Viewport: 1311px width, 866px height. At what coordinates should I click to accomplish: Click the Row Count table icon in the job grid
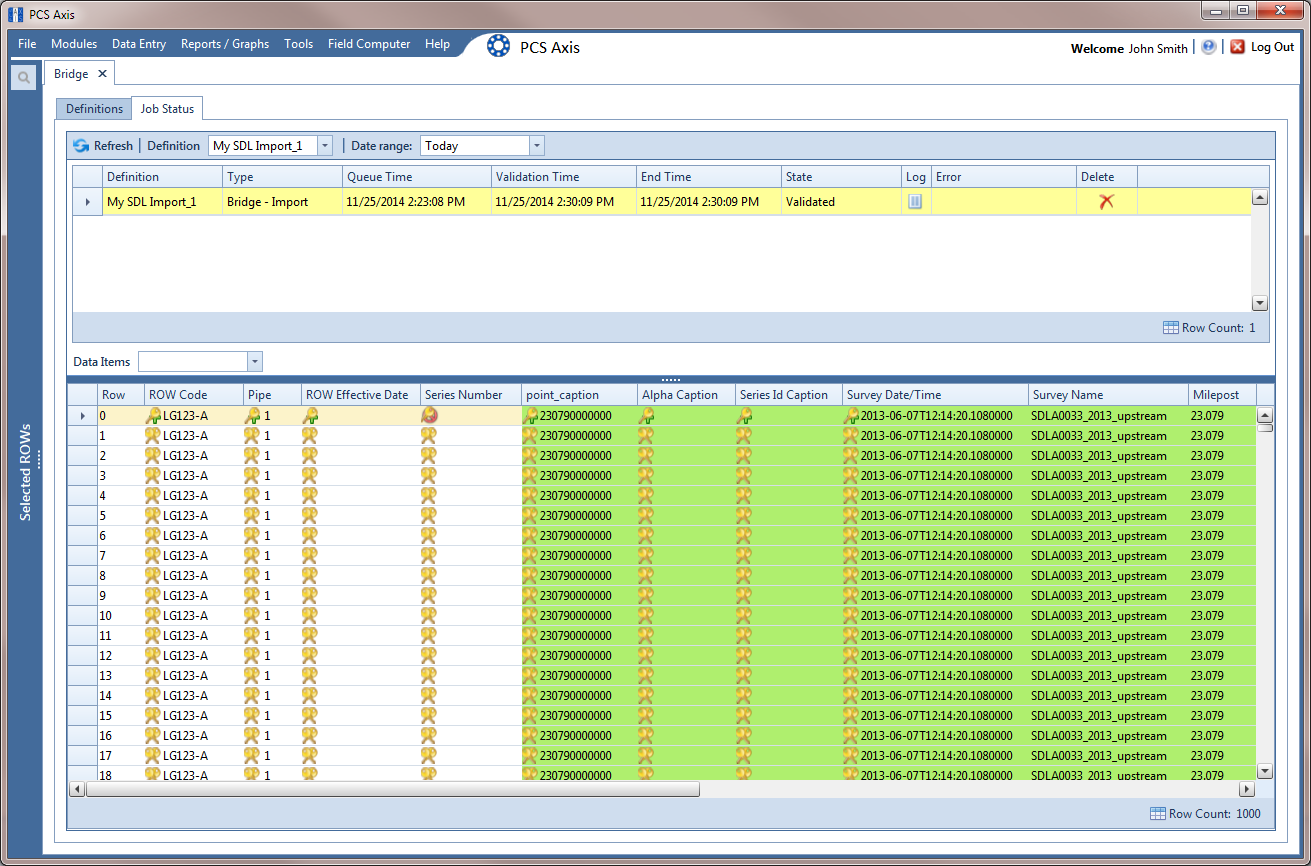(x=1171, y=328)
